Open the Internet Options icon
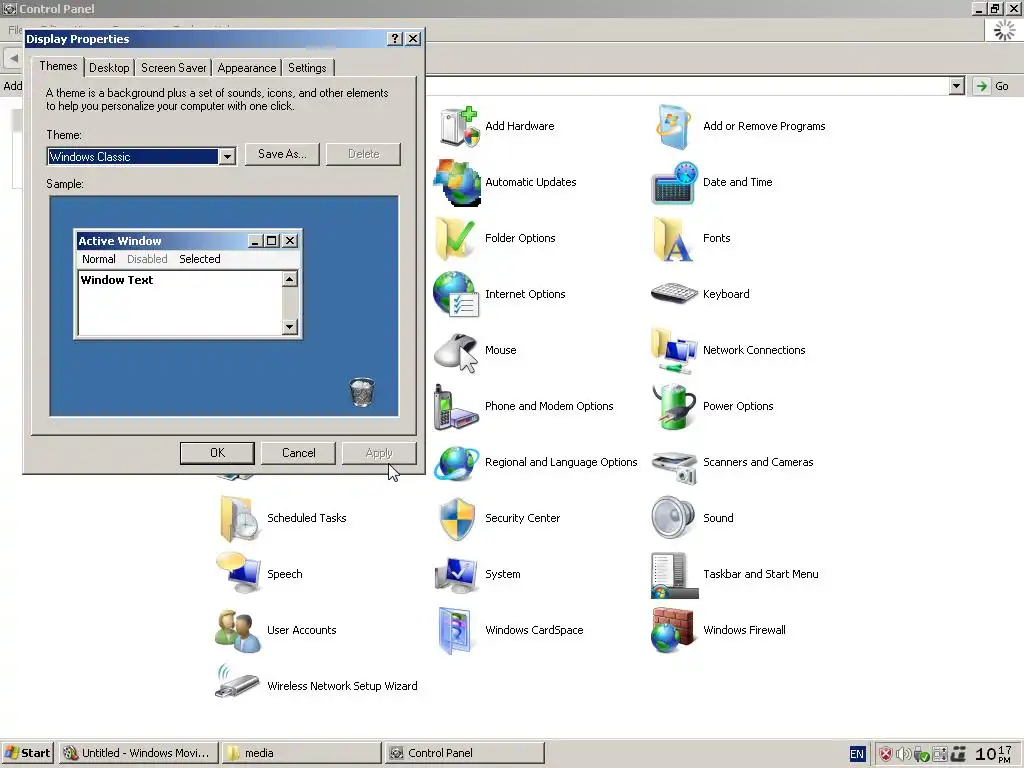 [x=456, y=295]
